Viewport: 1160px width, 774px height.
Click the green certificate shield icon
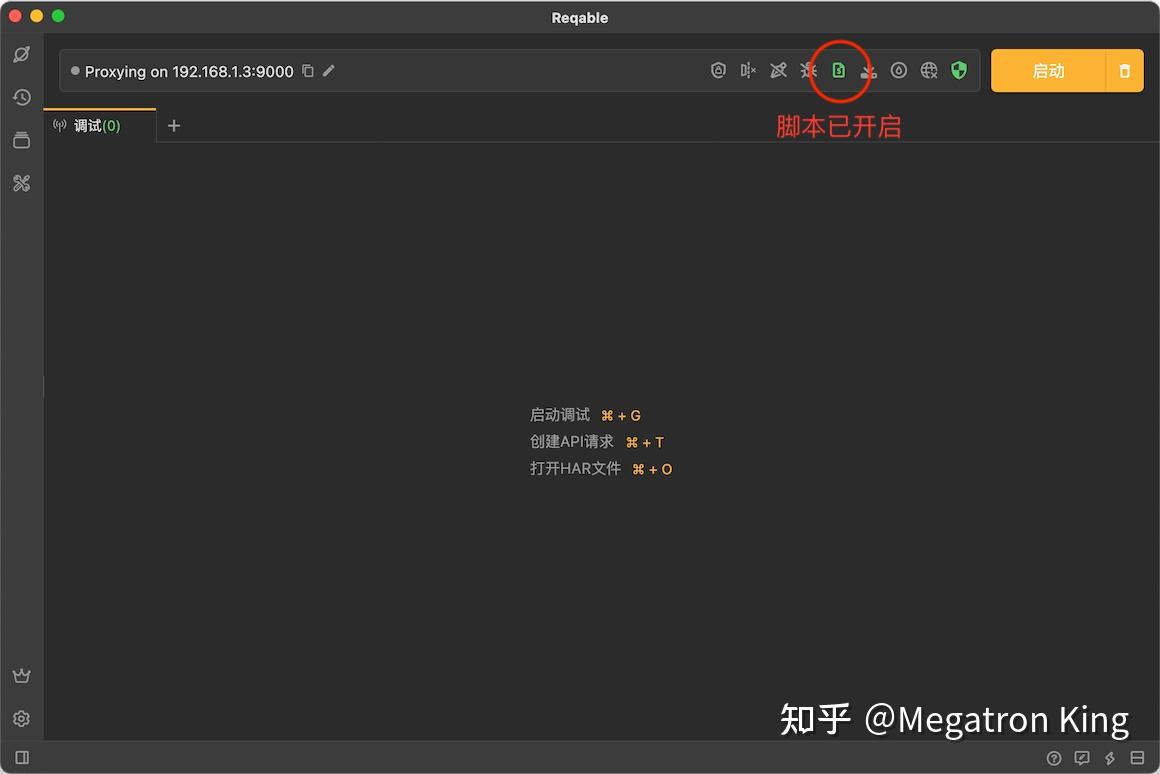click(x=958, y=70)
